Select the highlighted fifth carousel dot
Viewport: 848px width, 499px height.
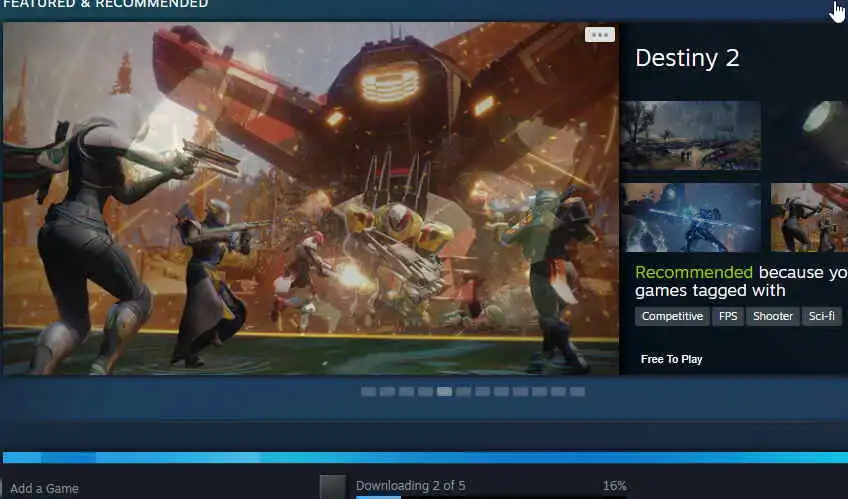pyautogui.click(x=445, y=391)
